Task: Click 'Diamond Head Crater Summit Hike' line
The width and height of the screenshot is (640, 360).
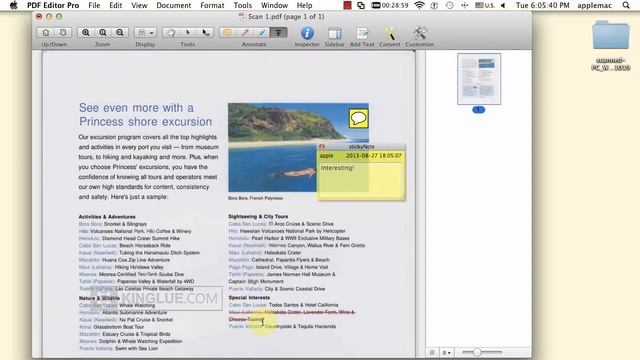Action: pyautogui.click(x=141, y=238)
